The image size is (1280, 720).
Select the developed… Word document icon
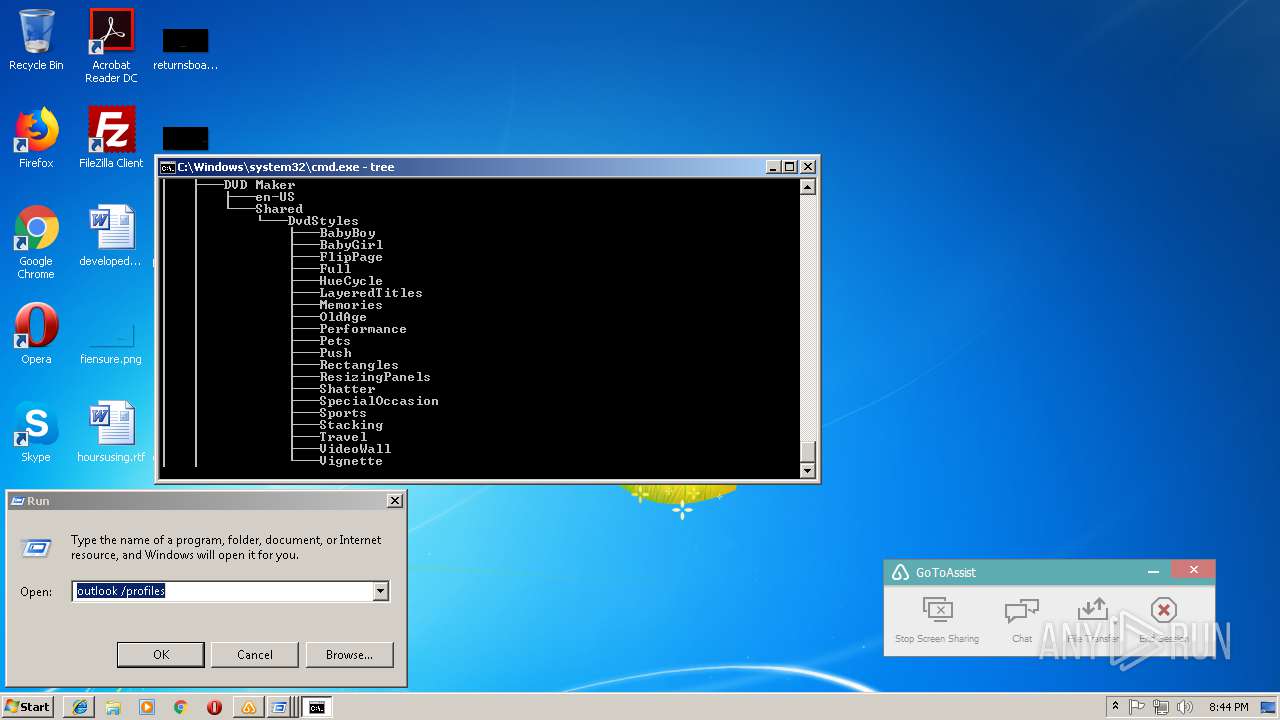(x=111, y=236)
